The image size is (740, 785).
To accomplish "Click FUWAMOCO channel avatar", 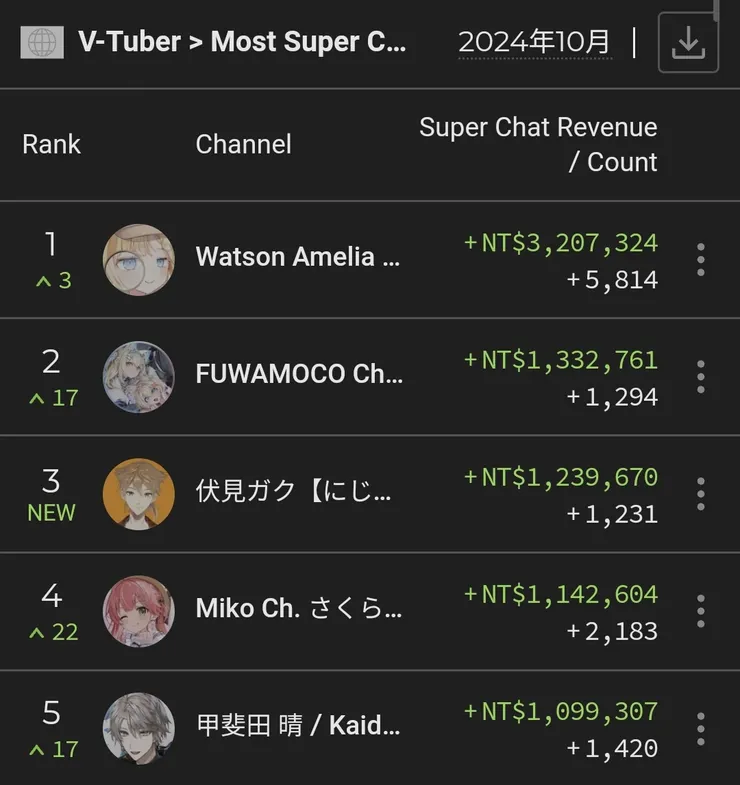I will tap(139, 377).
